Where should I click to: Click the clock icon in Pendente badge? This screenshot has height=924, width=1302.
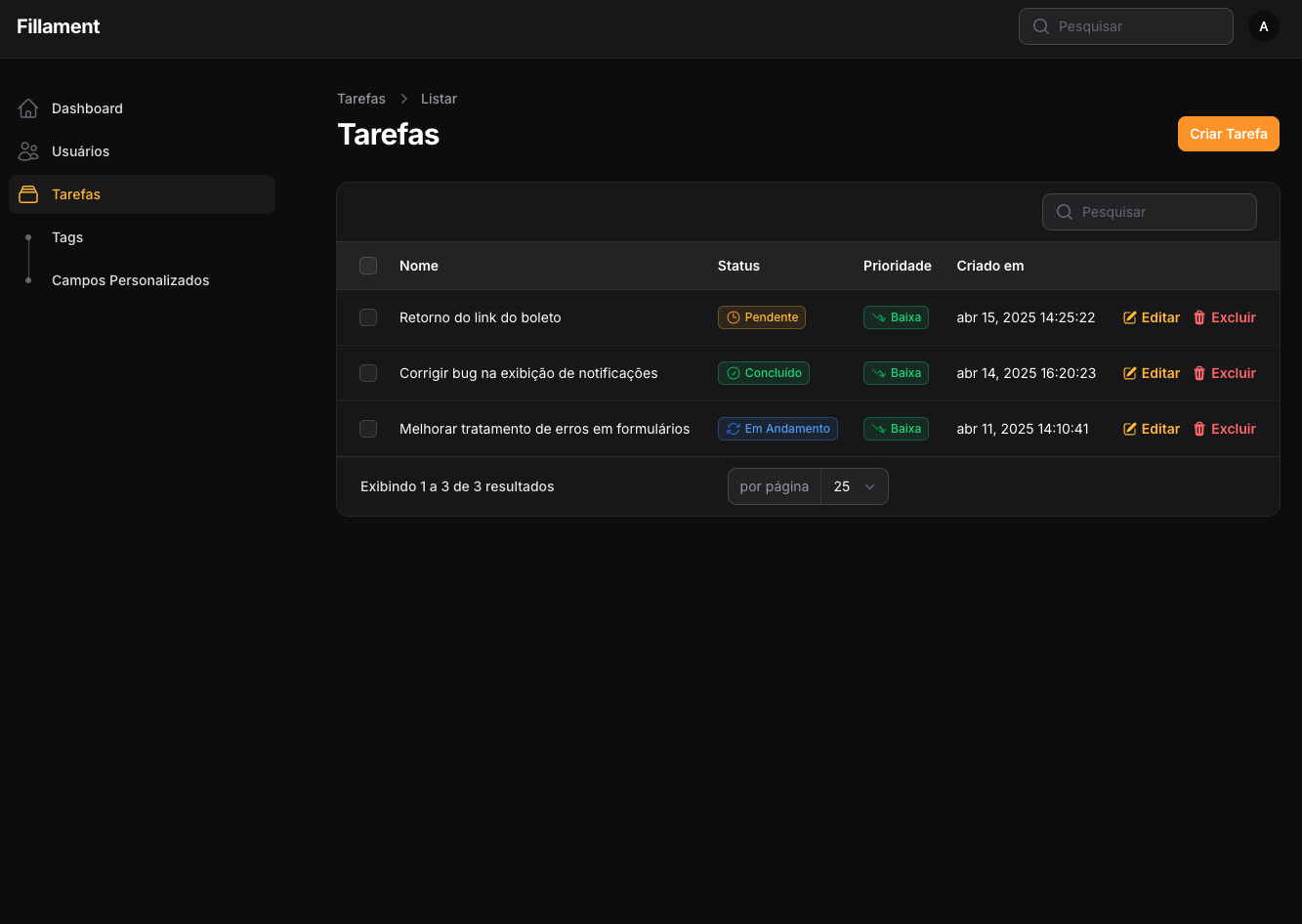tap(734, 317)
